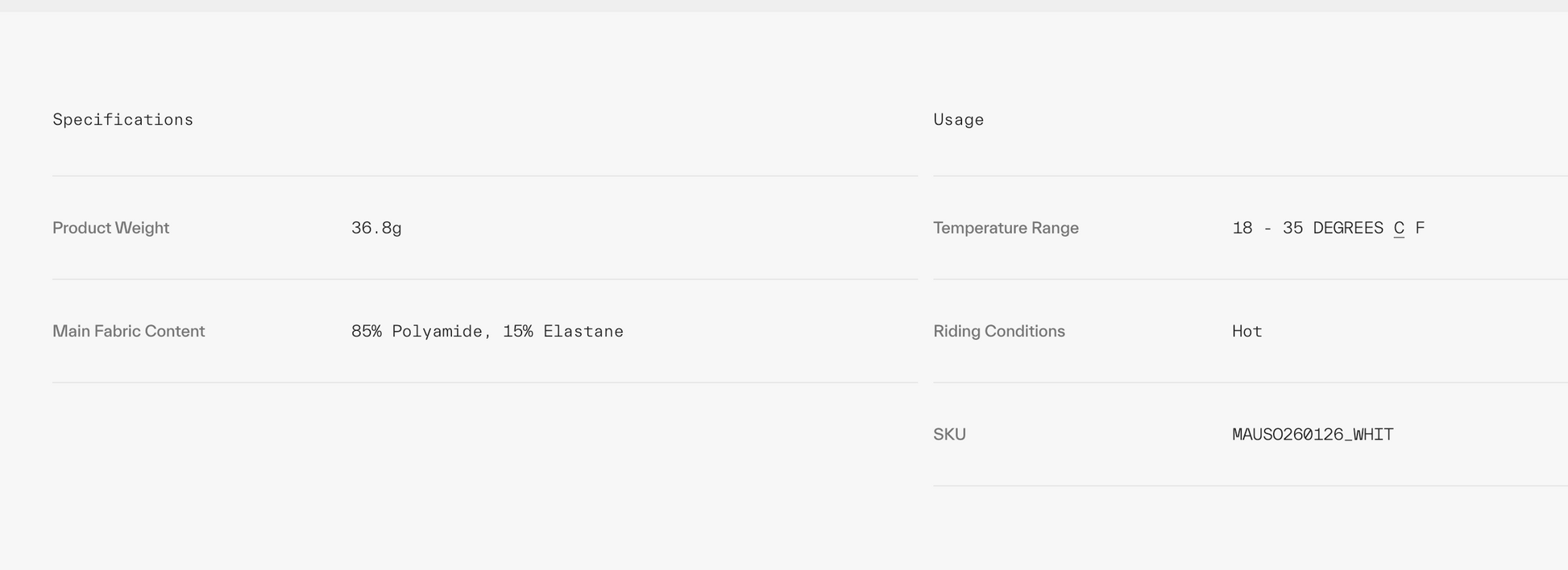
Task: Click the divider line under Usage heading
Action: coord(1249,176)
